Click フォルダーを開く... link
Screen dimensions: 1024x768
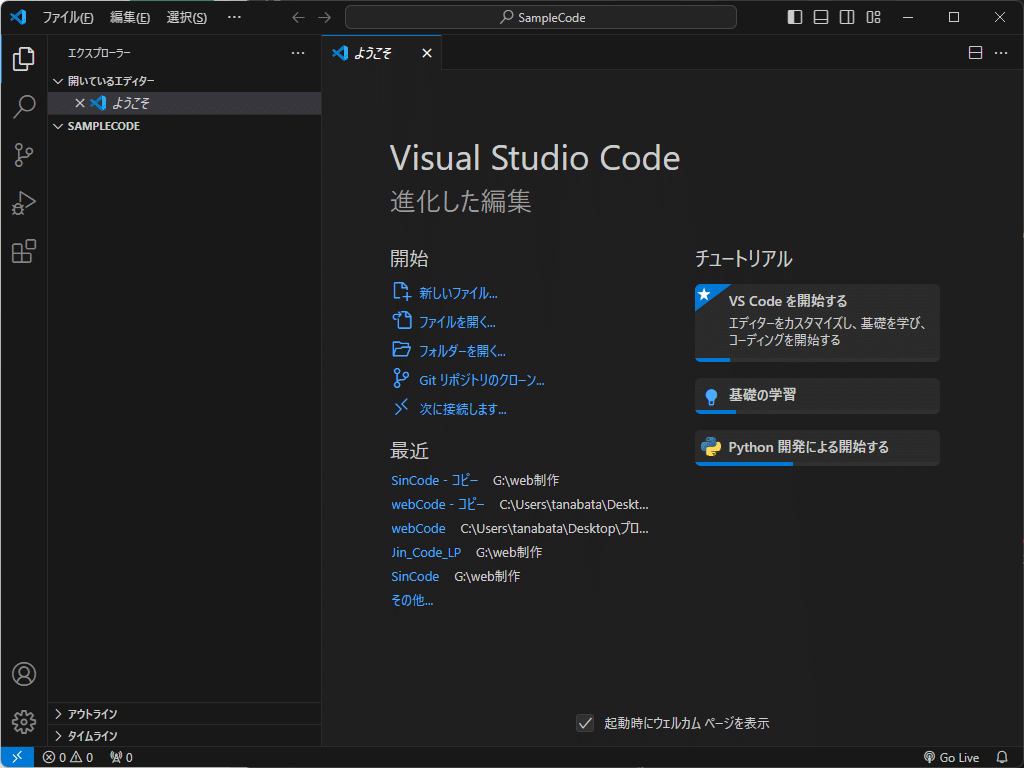(x=462, y=351)
